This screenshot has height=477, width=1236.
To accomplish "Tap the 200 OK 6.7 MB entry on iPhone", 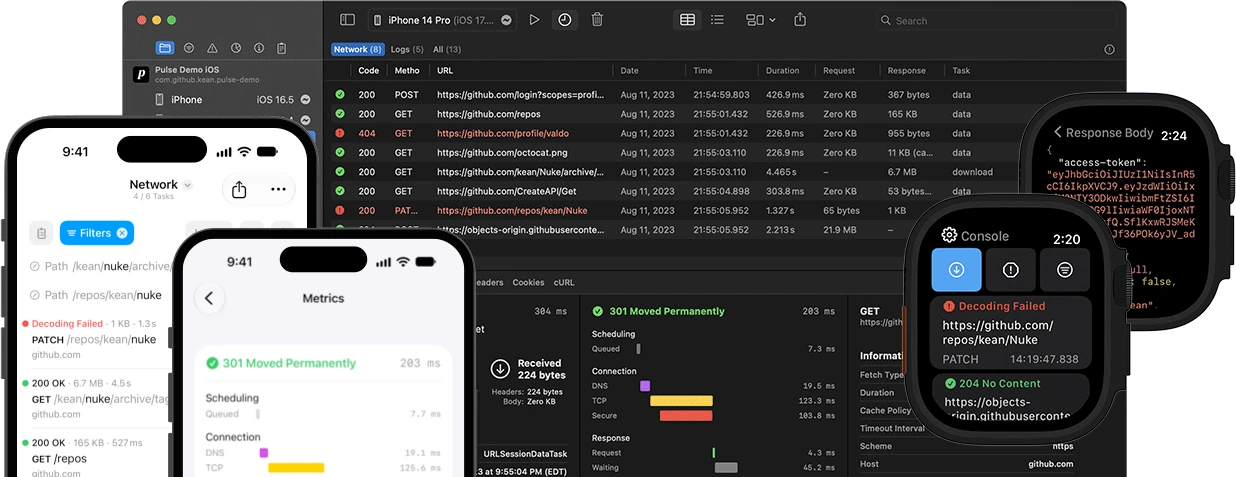I will [x=95, y=398].
